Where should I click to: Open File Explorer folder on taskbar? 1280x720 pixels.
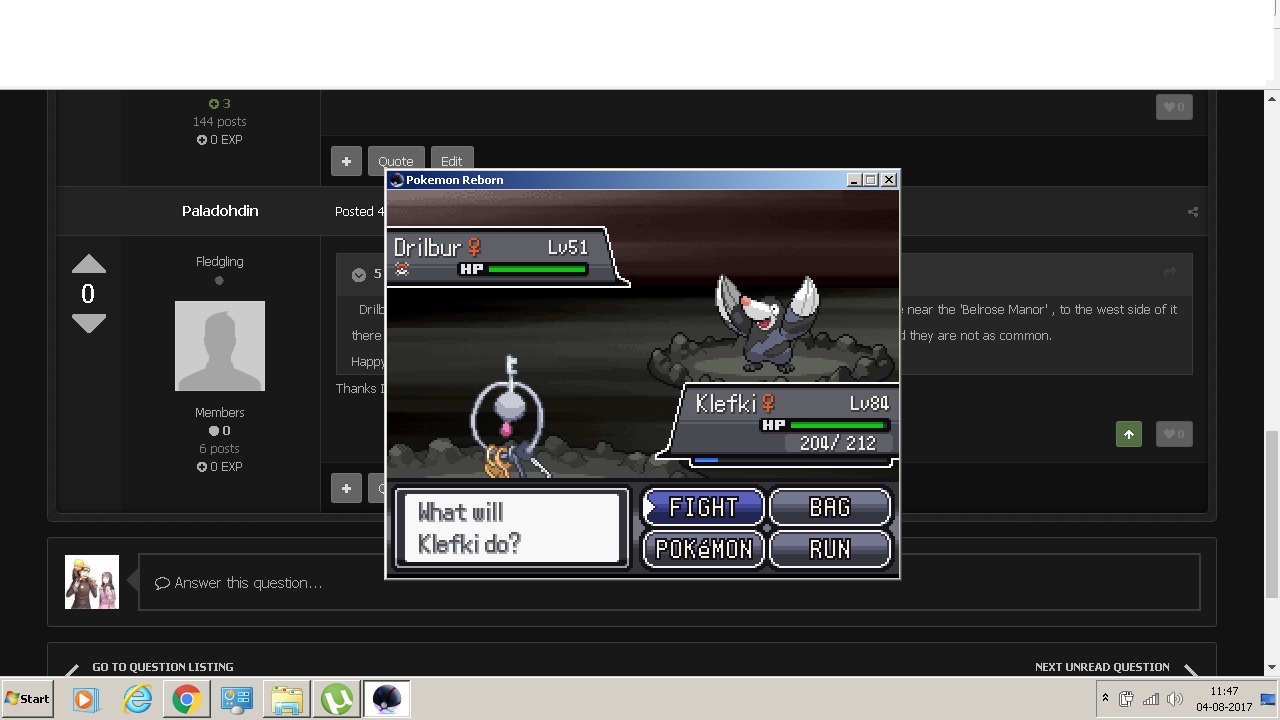pos(287,699)
